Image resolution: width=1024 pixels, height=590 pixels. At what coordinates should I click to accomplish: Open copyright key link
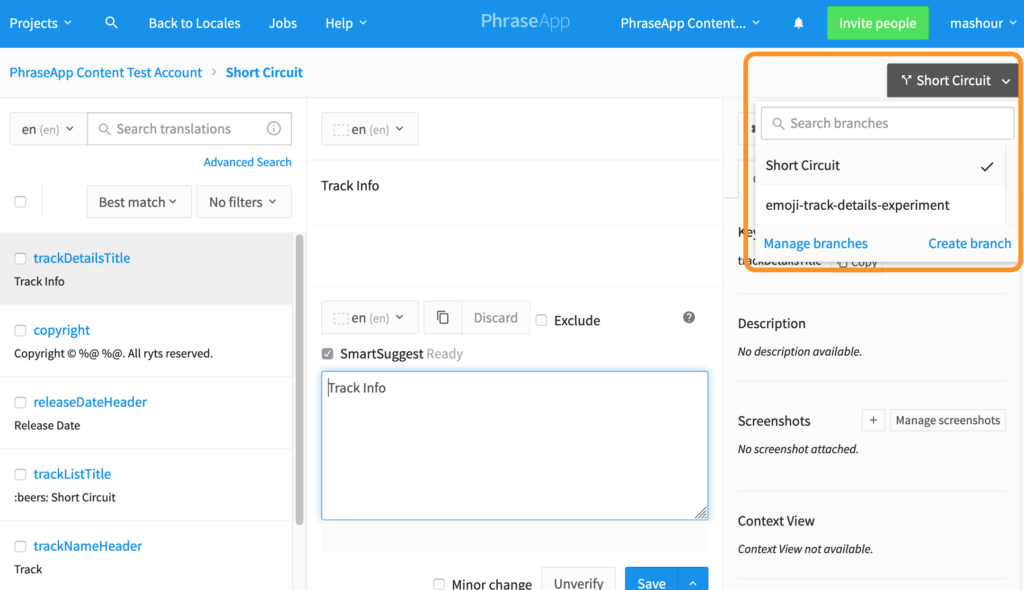click(61, 330)
